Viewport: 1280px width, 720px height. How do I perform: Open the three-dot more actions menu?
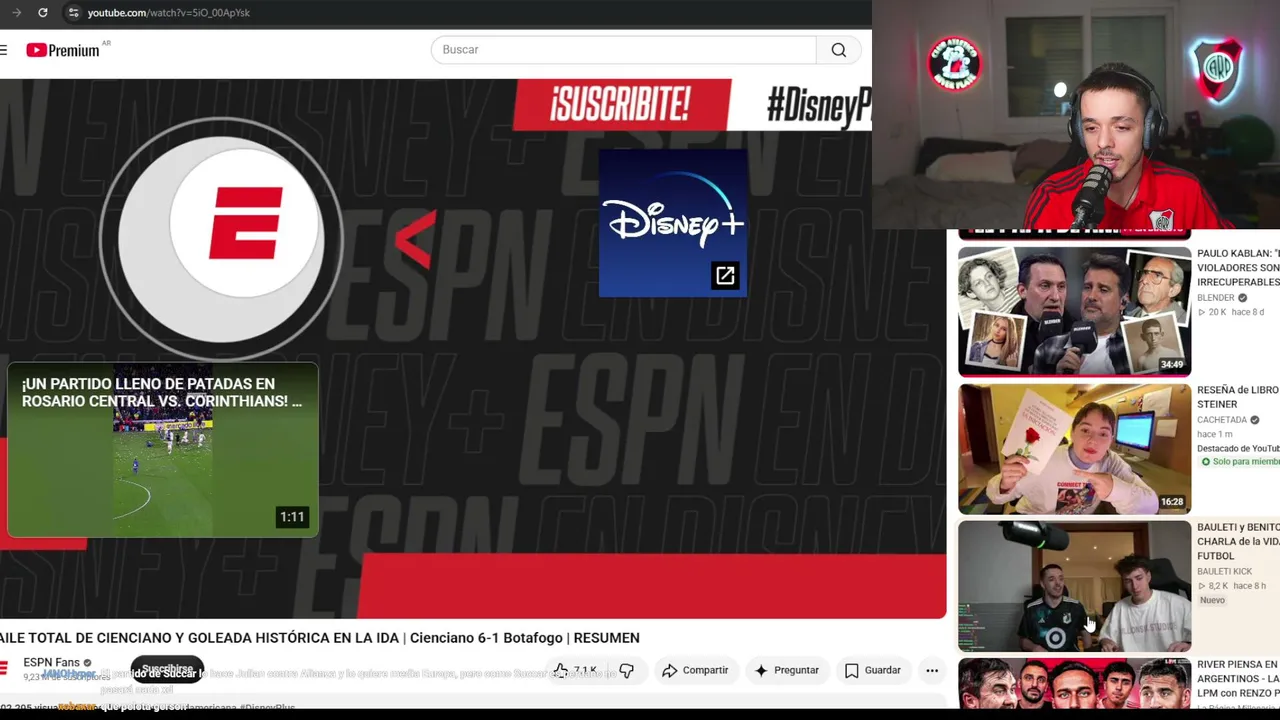[x=932, y=670]
